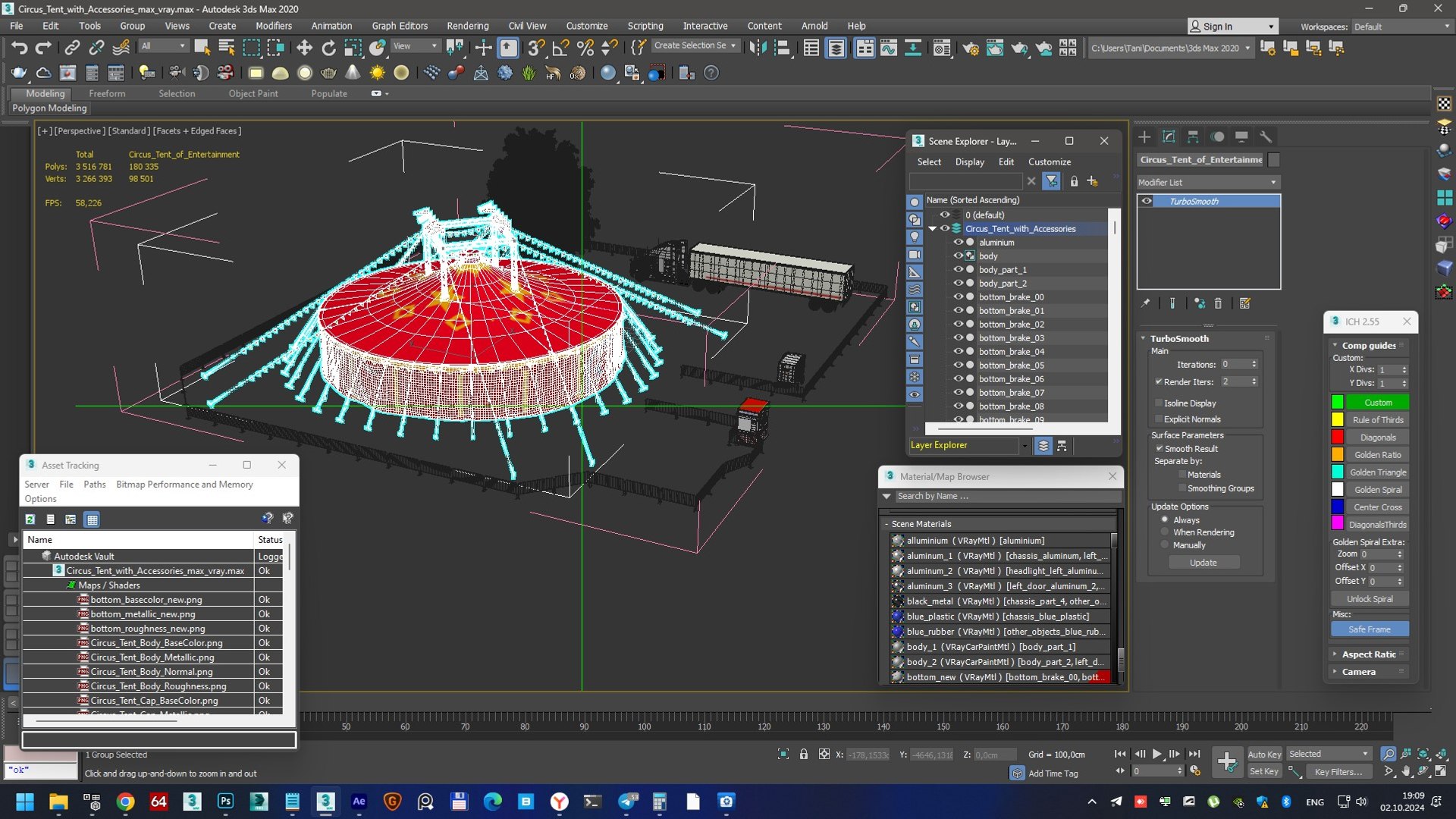Uncheck Smooth Result checkbox
This screenshot has width=1456, height=819.
(1159, 448)
